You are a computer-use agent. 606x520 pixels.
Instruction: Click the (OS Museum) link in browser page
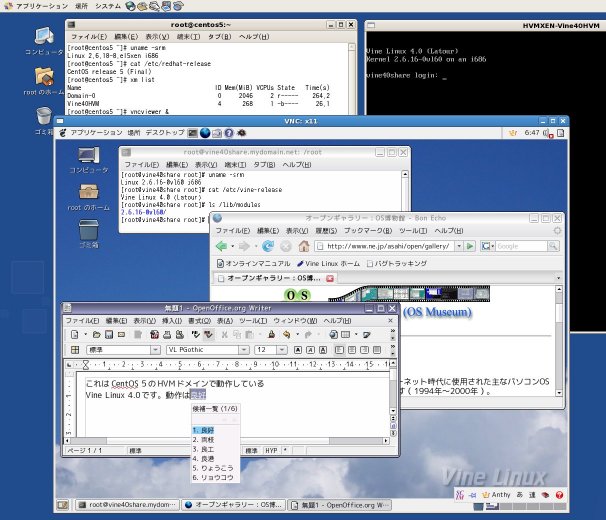pos(437,312)
